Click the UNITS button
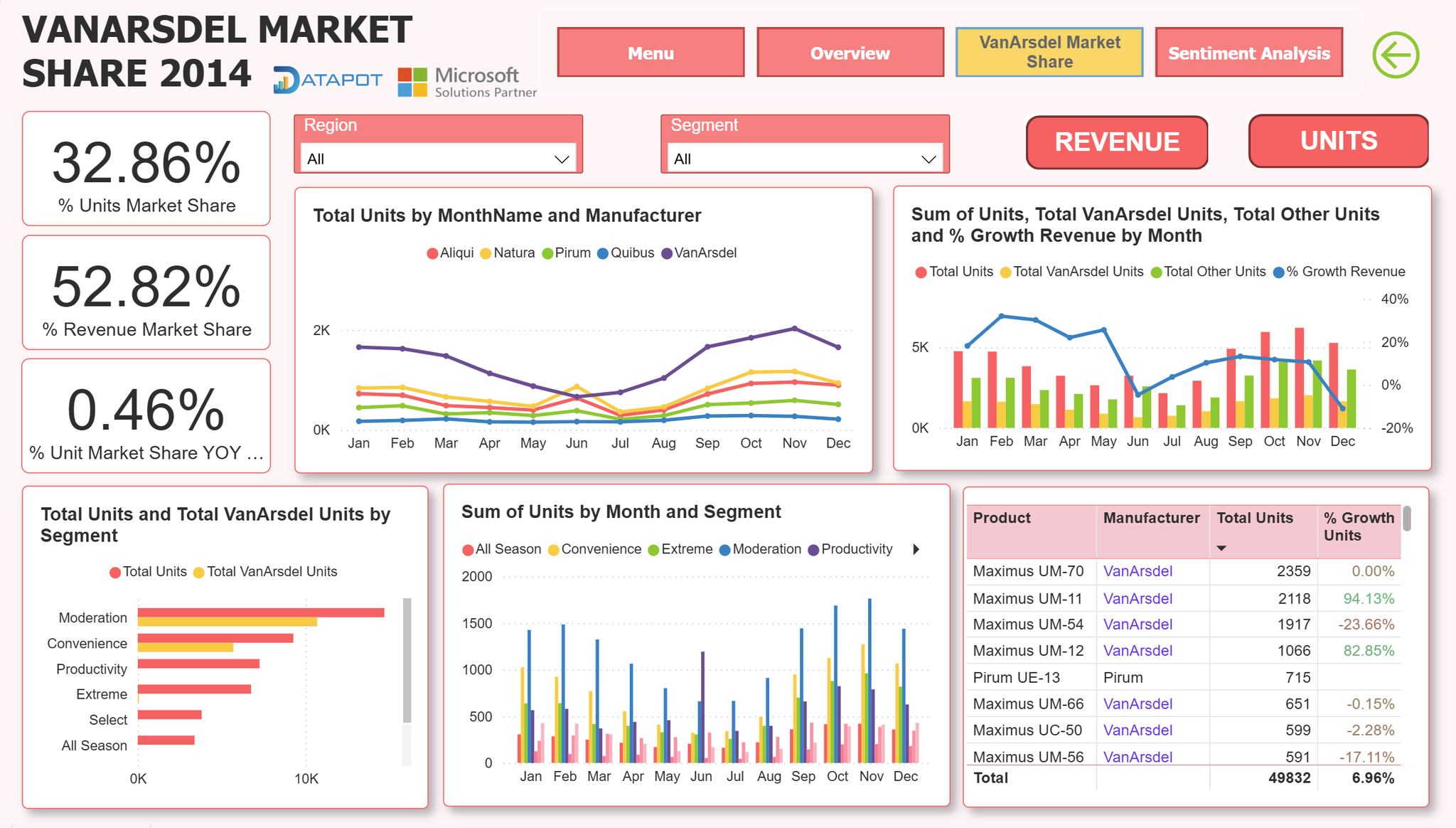 coord(1339,141)
